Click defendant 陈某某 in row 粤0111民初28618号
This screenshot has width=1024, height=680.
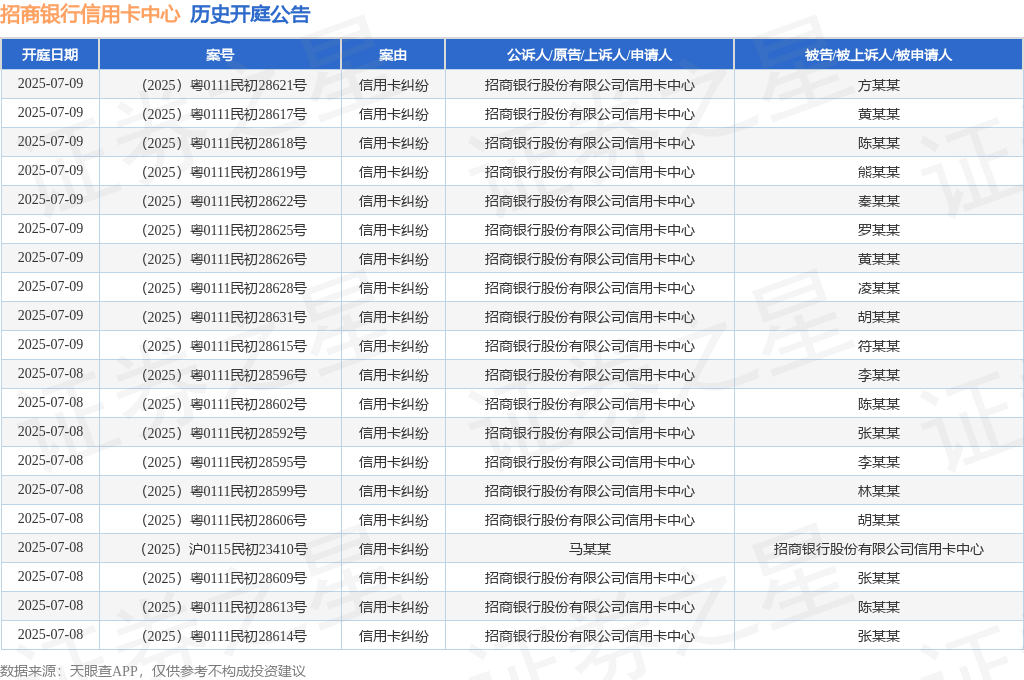click(x=878, y=143)
